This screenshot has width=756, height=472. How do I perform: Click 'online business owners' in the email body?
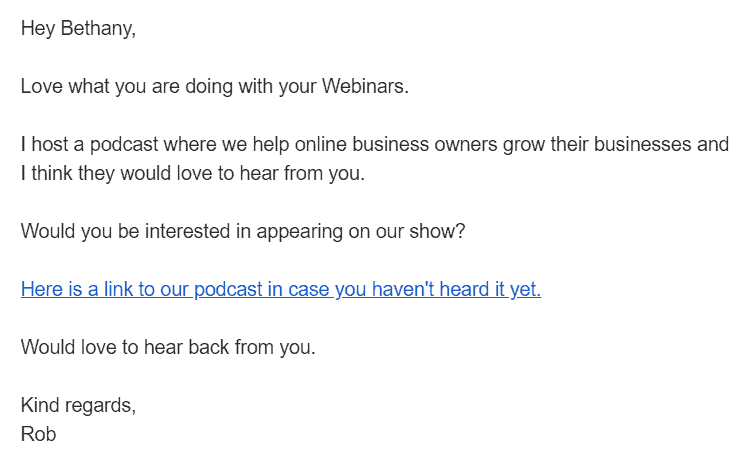[x=395, y=145]
